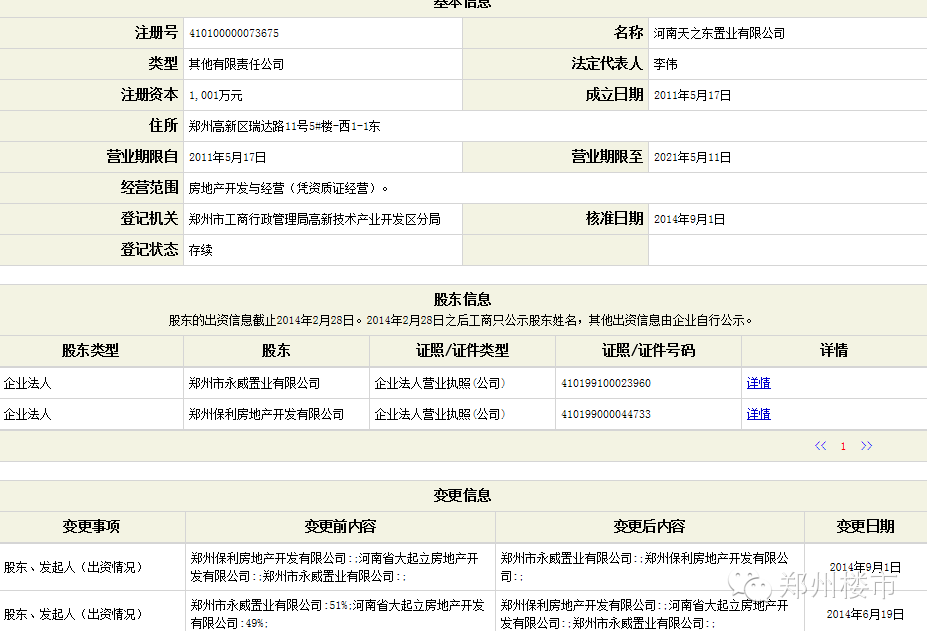This screenshot has height=631, width=927.
Task: Click the 变更后内容 column header
Action: (649, 526)
